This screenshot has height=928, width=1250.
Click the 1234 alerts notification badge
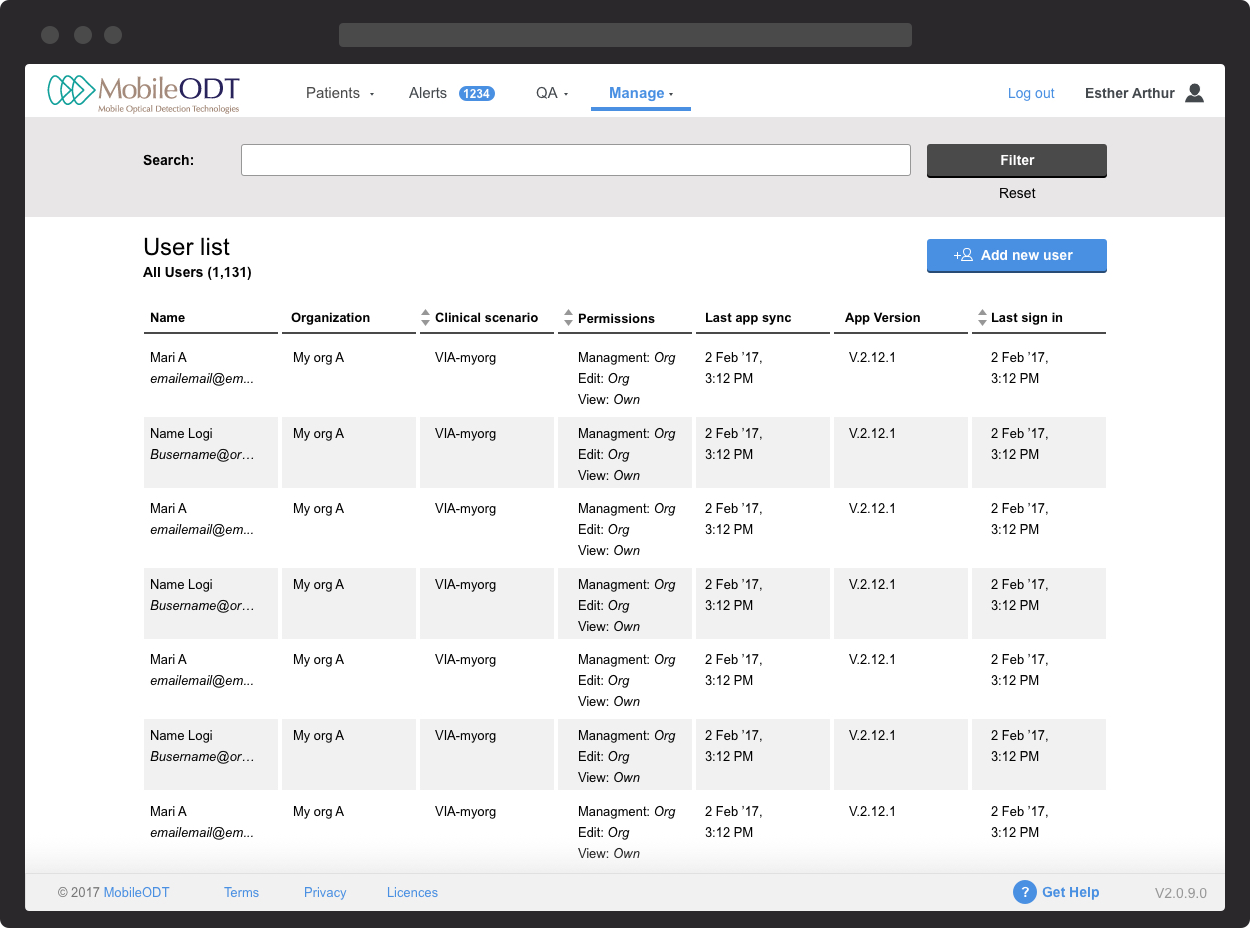[476, 92]
